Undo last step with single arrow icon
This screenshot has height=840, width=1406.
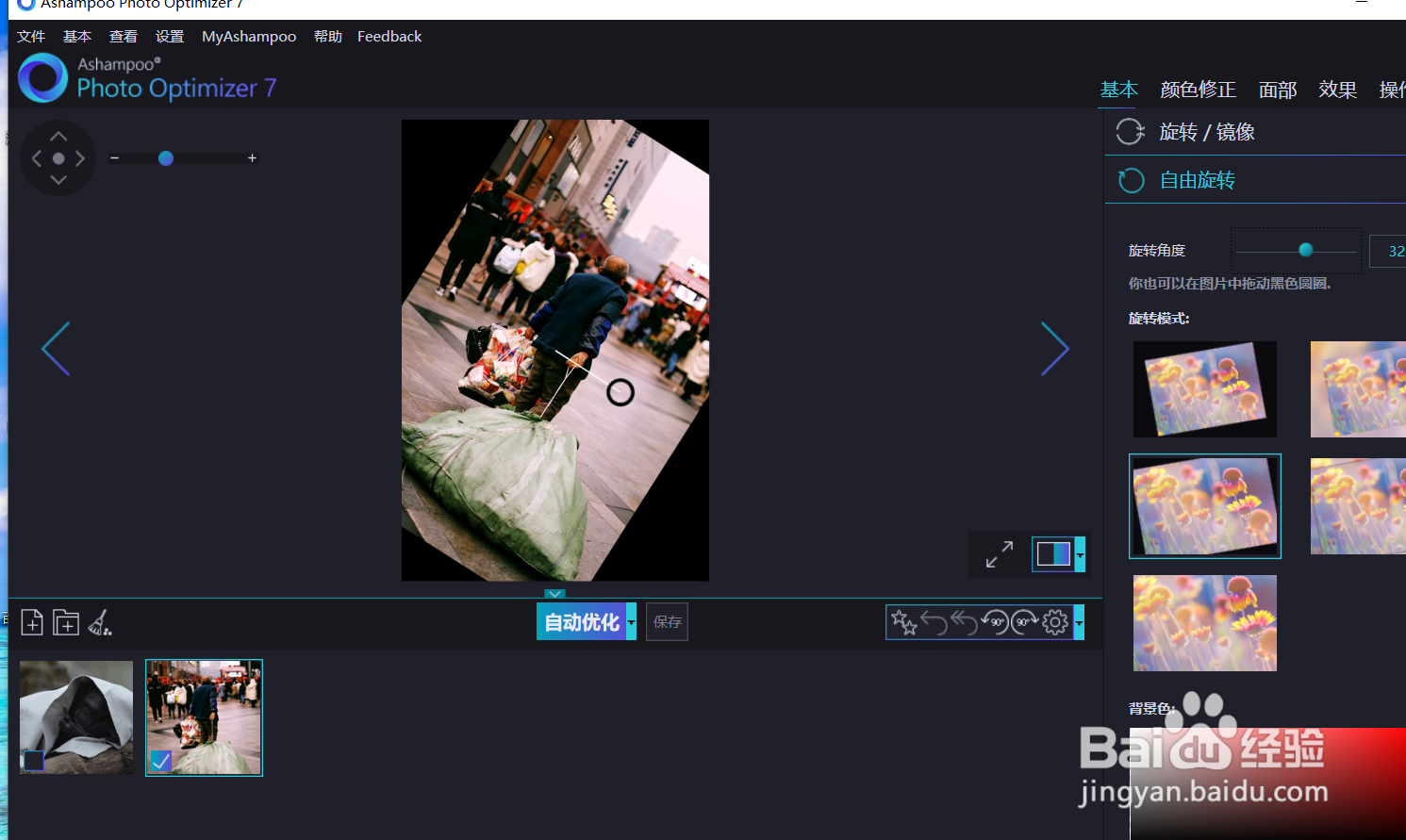pyautogui.click(x=934, y=622)
